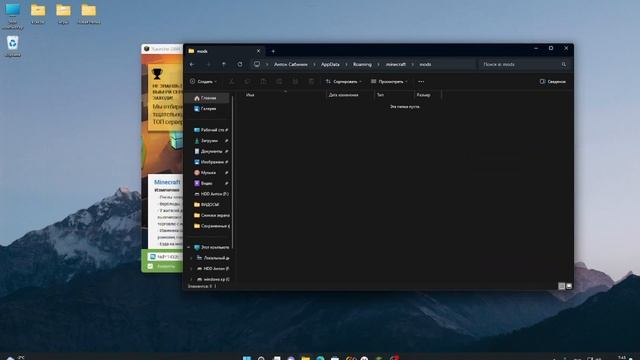
Task: Switch to details list view icon
Action: tap(562, 286)
